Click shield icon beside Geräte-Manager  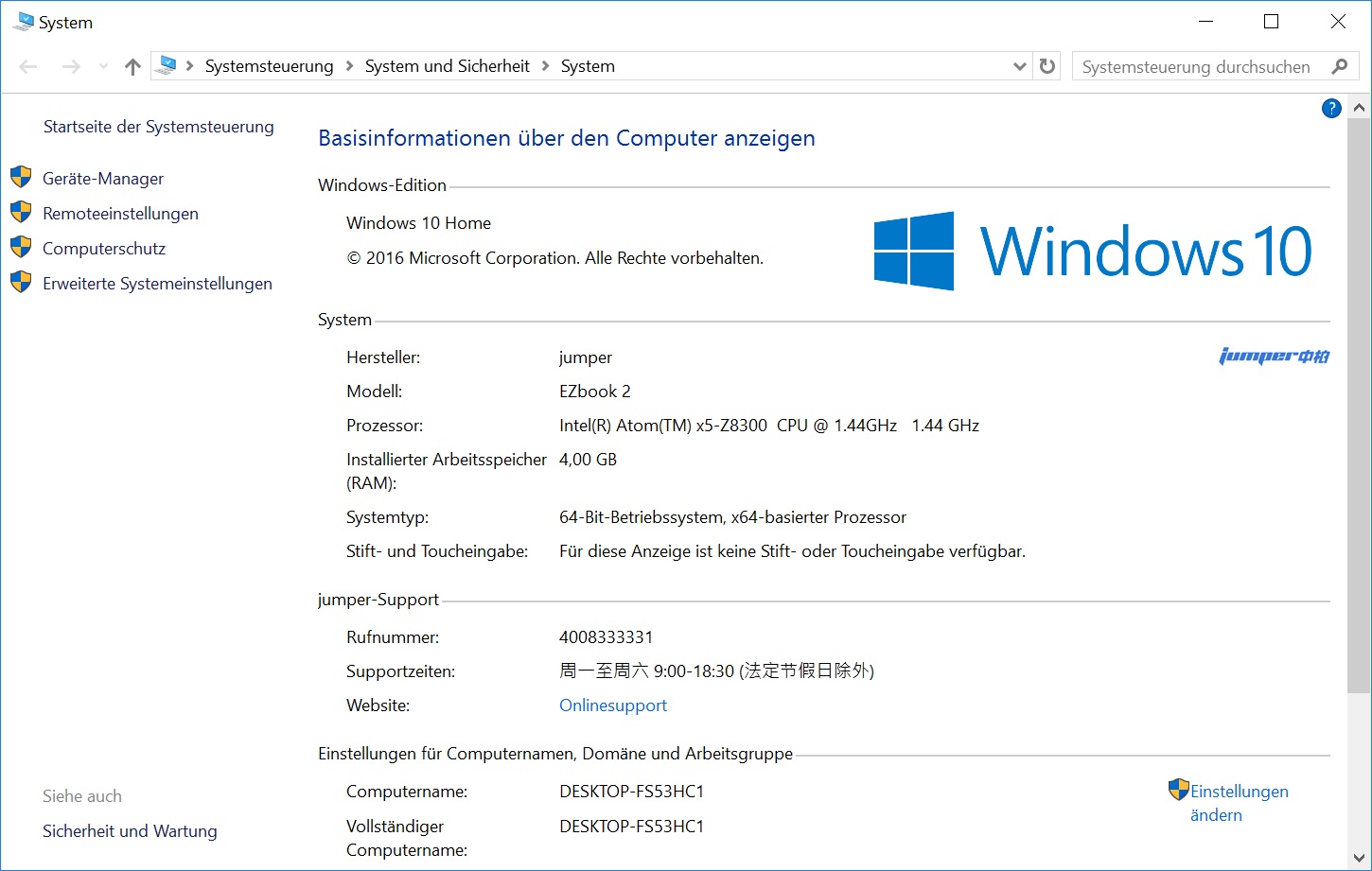coord(21,178)
